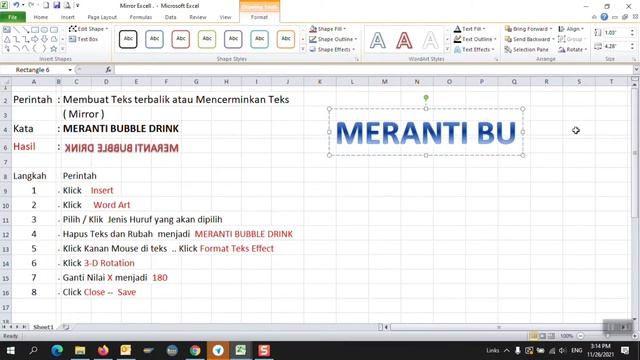The image size is (640, 360).
Task: Open the View ribbon tab
Action: (x=225, y=17)
